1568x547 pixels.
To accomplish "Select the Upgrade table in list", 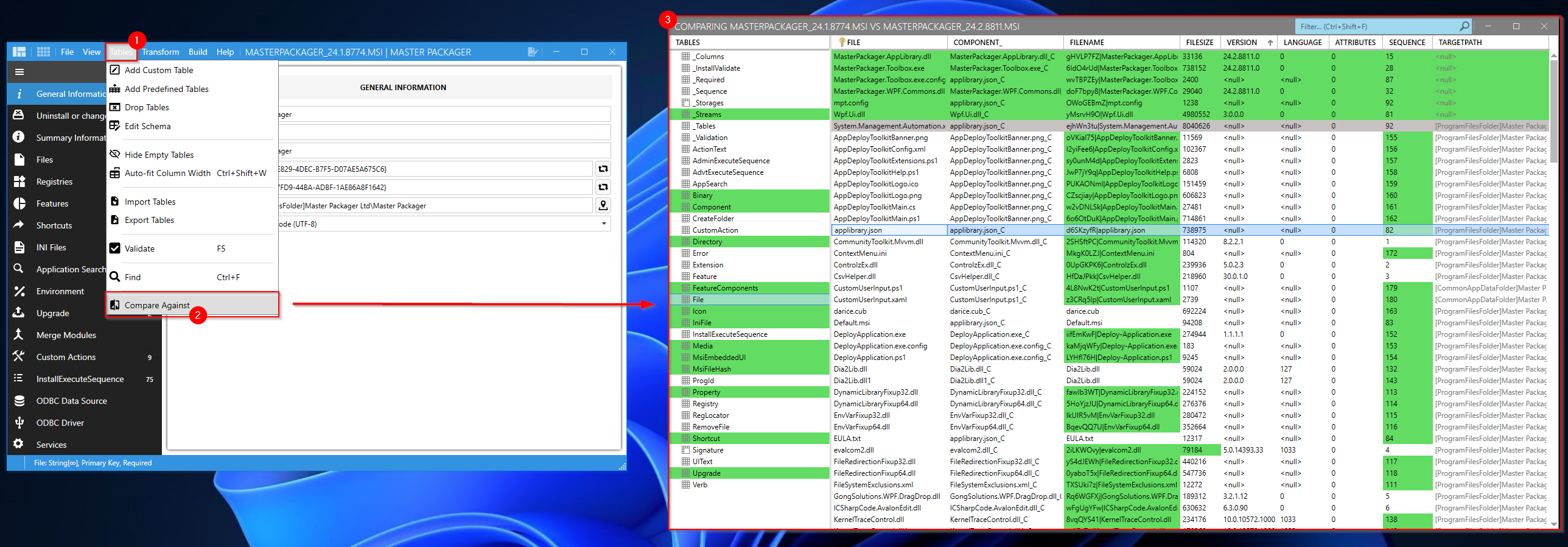I will 750,473.
